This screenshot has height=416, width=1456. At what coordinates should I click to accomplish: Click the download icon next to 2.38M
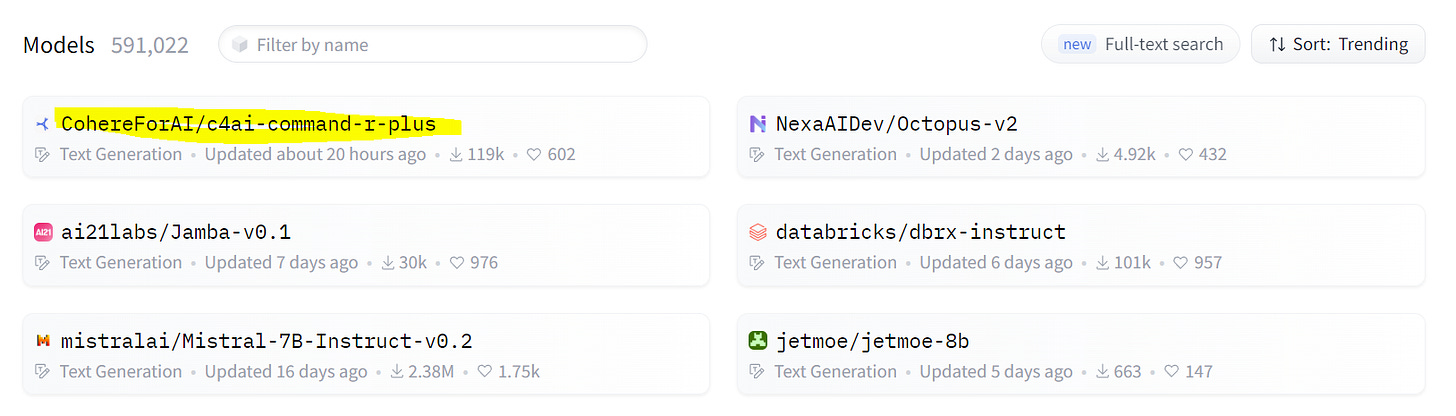tap(397, 372)
